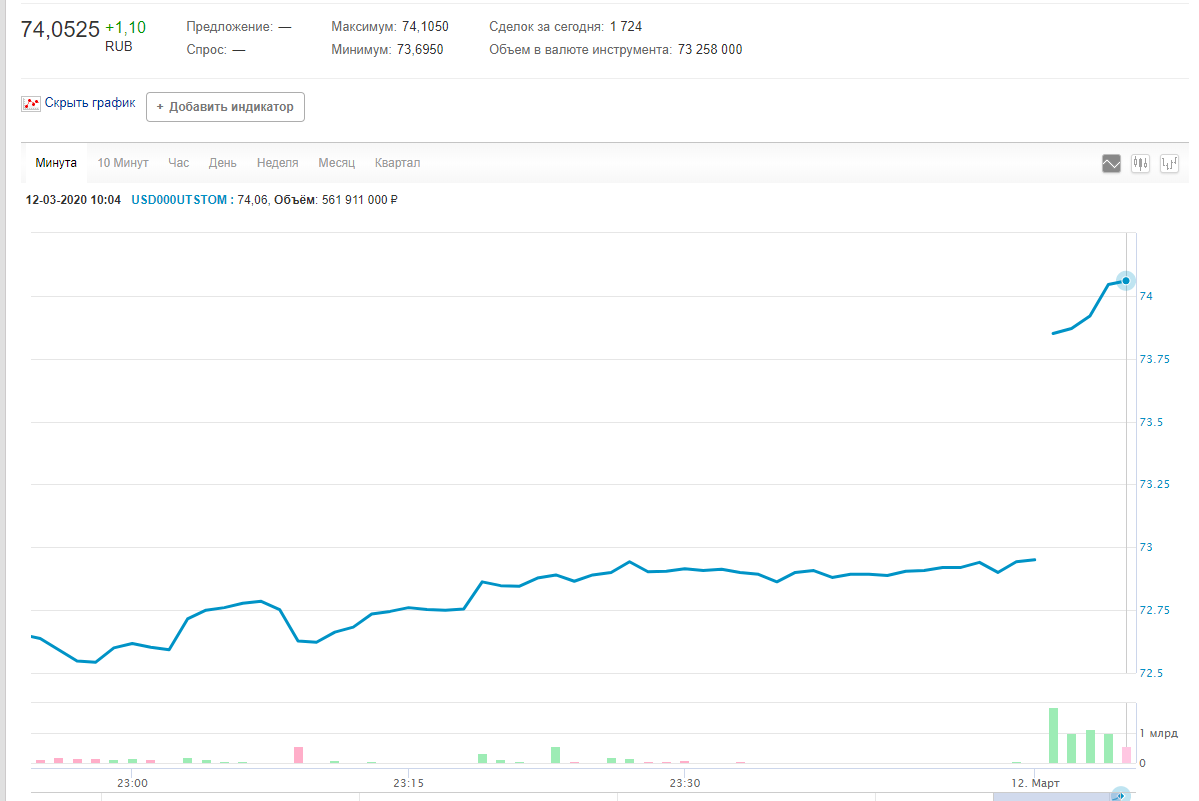This screenshot has width=1199, height=801.
Task: Click the current price 74,0525
Action: click(x=60, y=29)
